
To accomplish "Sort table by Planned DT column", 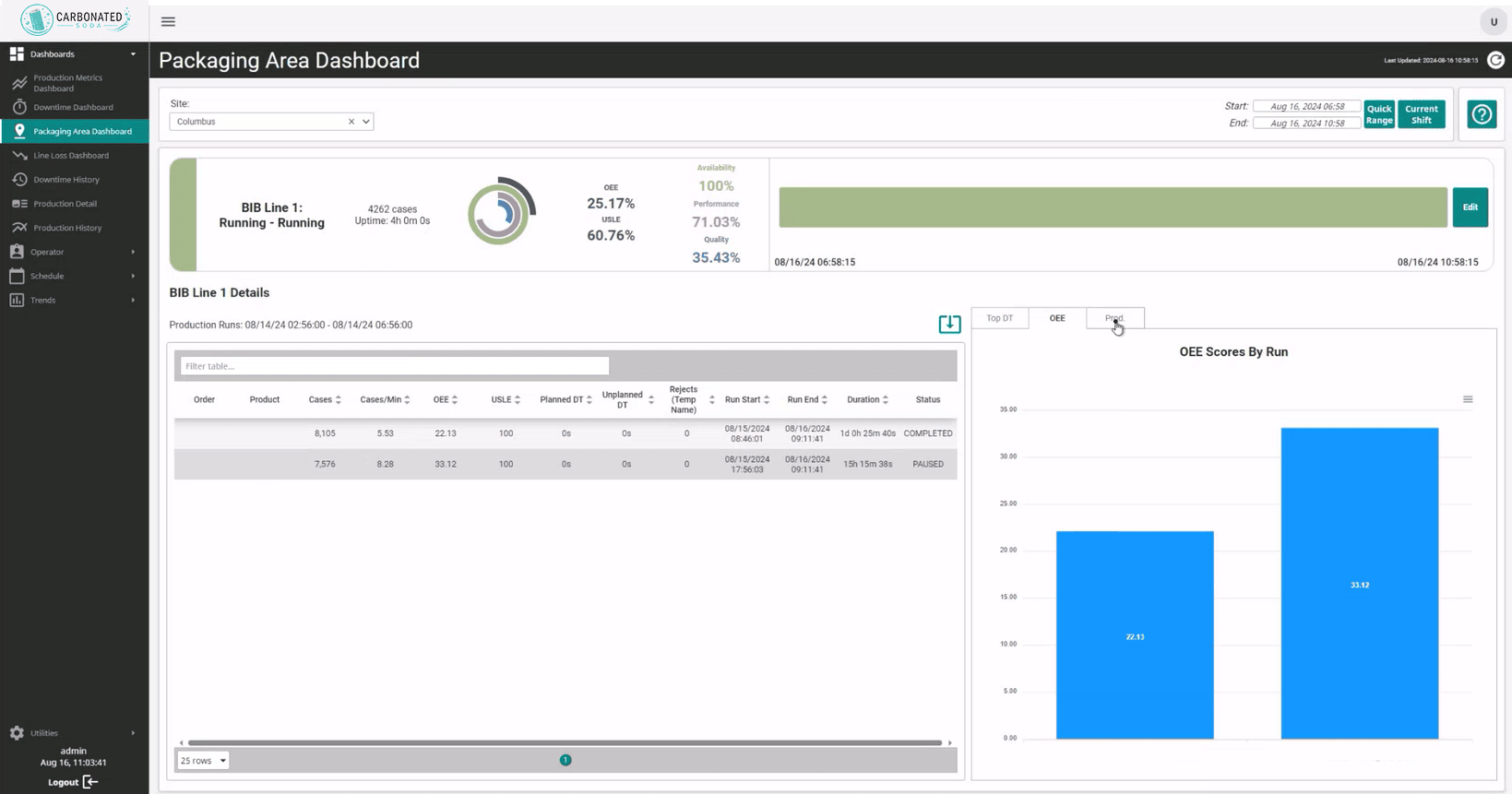I will (x=589, y=400).
